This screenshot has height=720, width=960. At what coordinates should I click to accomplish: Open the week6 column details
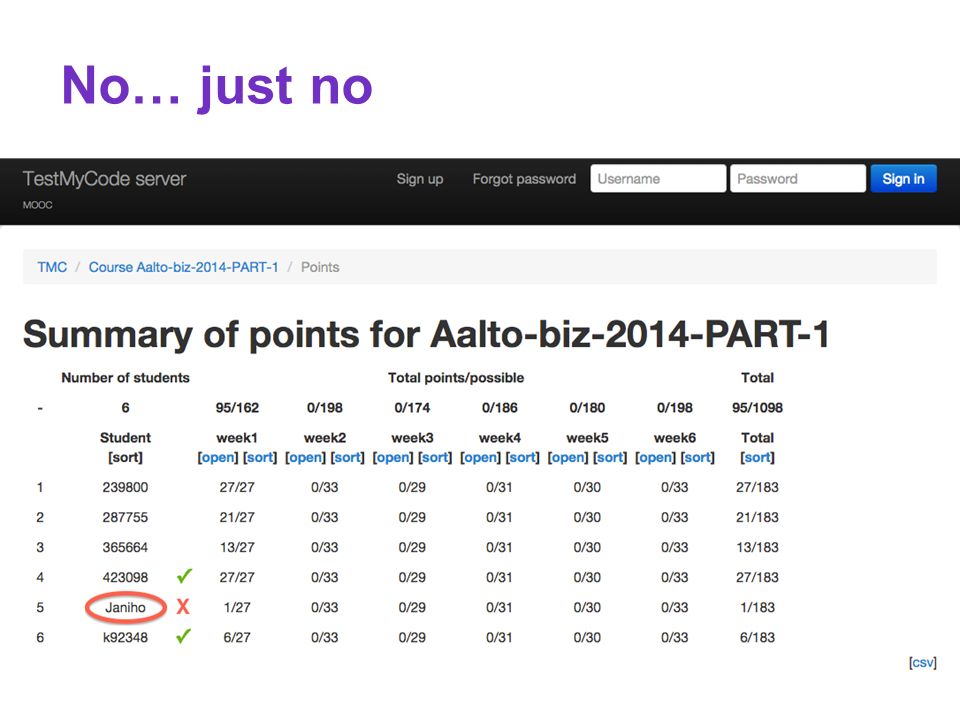(655, 457)
